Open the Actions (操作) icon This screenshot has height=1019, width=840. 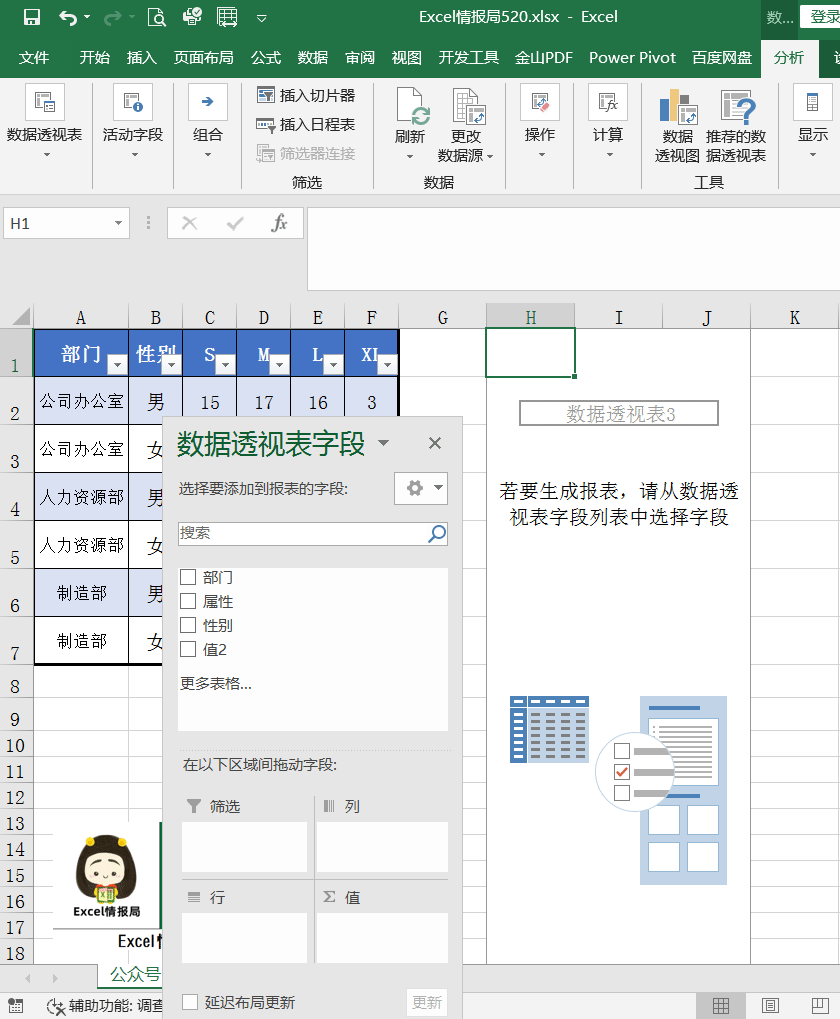point(540,102)
